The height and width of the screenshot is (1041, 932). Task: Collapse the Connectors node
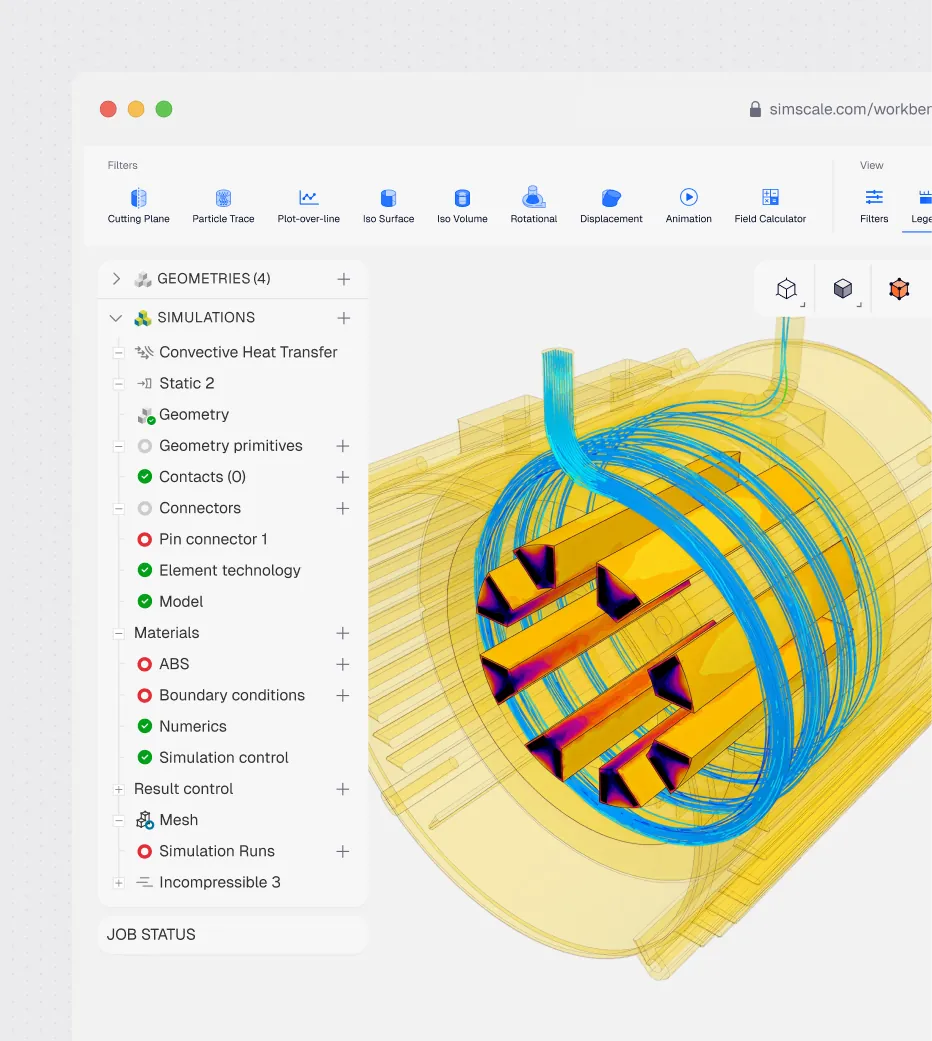tap(118, 509)
